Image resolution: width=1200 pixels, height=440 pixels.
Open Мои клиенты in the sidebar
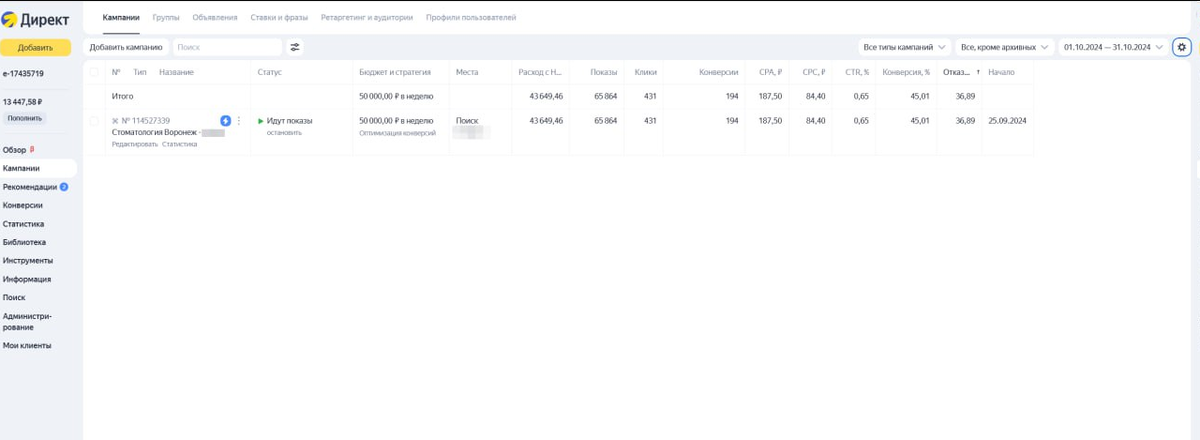click(27, 346)
